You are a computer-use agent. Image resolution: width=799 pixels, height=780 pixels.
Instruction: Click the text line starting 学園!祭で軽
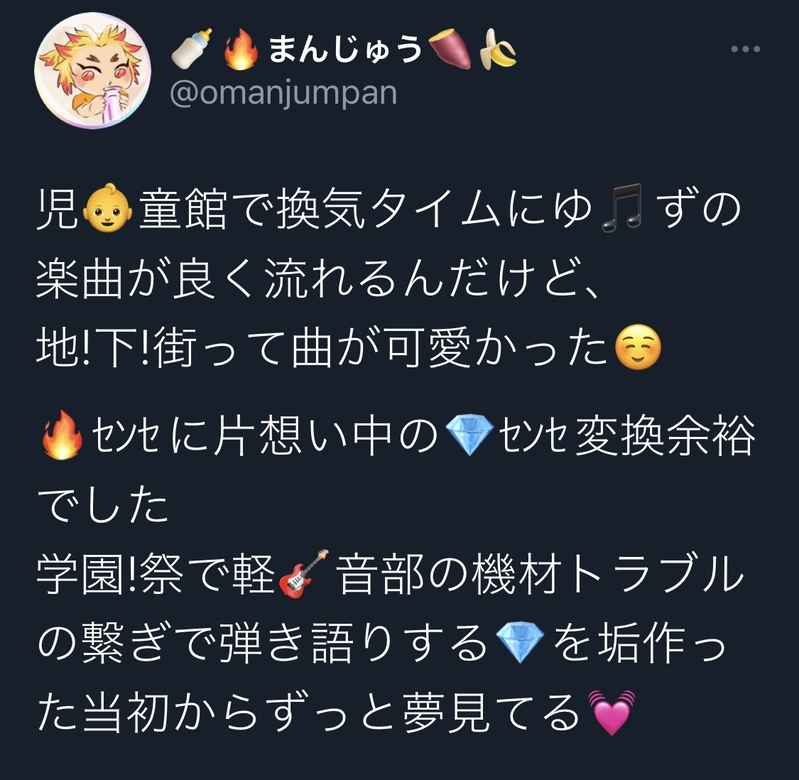tap(390, 573)
